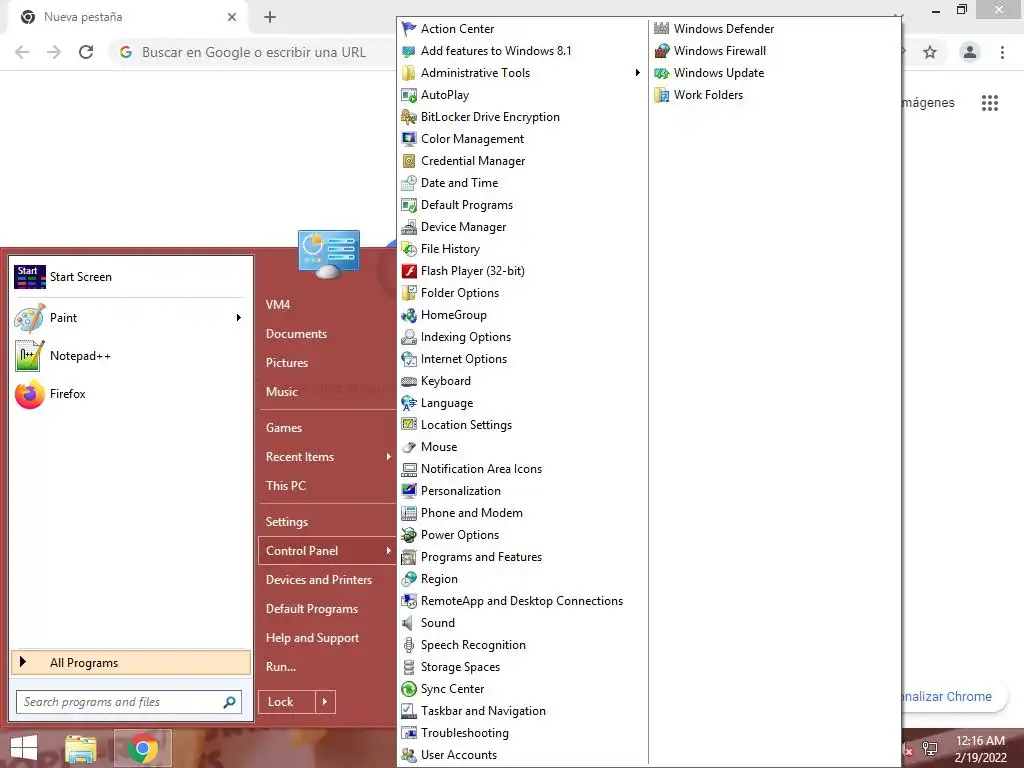Screen dimensions: 1024x768
Task: Click the Date and Time clock icon
Action: coord(409,183)
